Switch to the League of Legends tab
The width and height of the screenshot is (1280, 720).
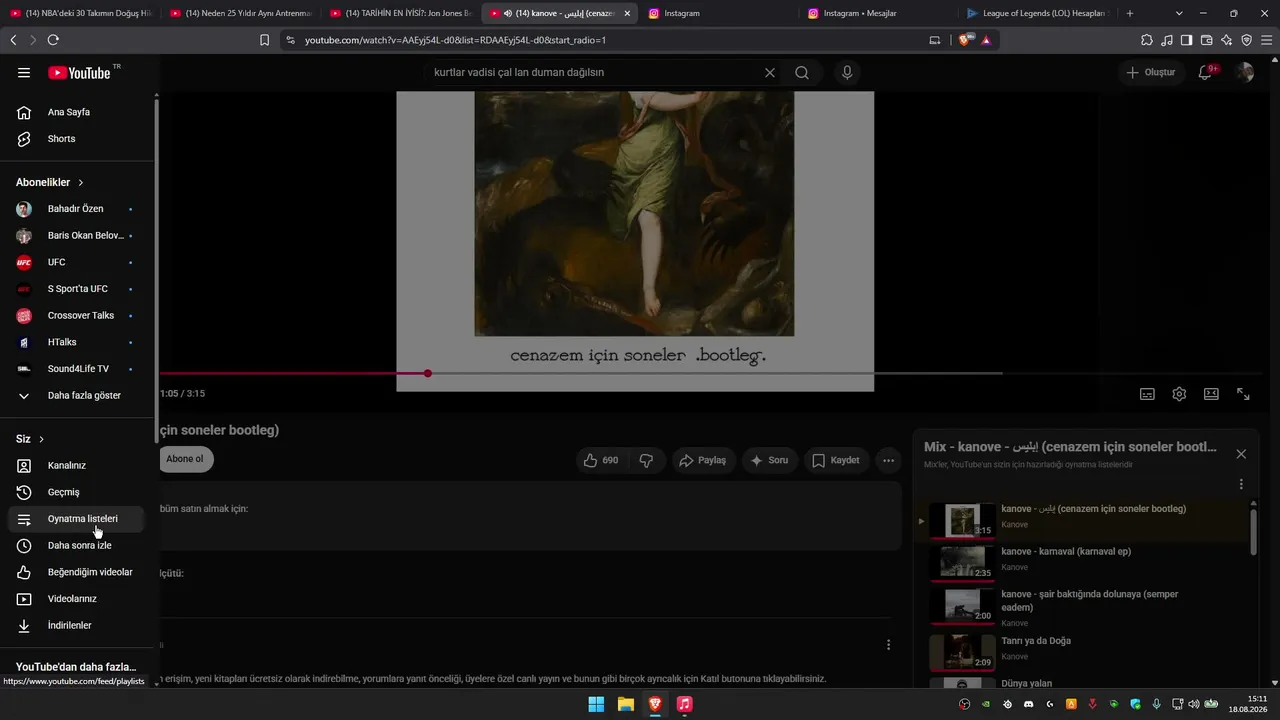(1036, 13)
